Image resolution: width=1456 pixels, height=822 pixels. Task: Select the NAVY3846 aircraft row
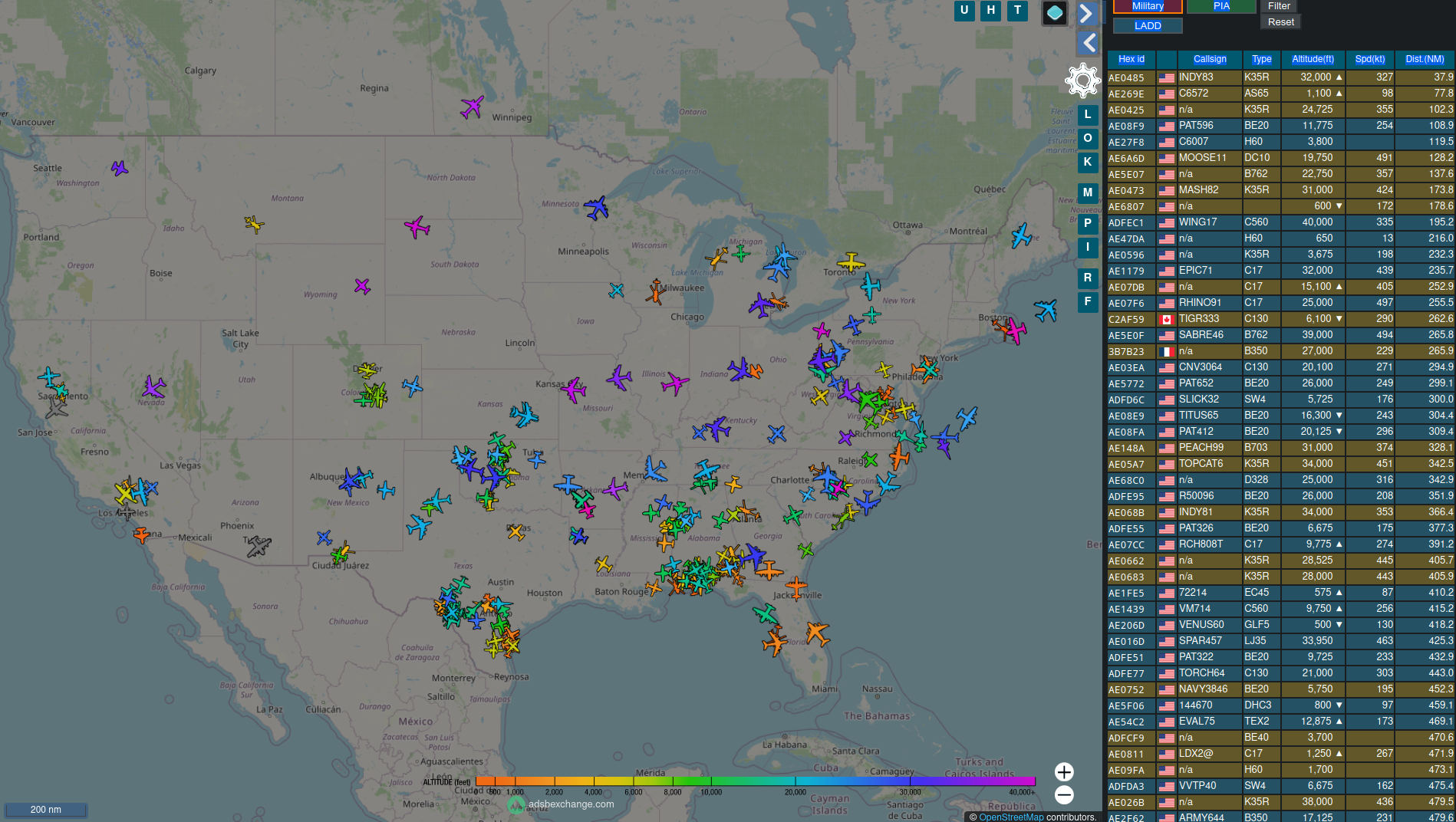(1280, 689)
